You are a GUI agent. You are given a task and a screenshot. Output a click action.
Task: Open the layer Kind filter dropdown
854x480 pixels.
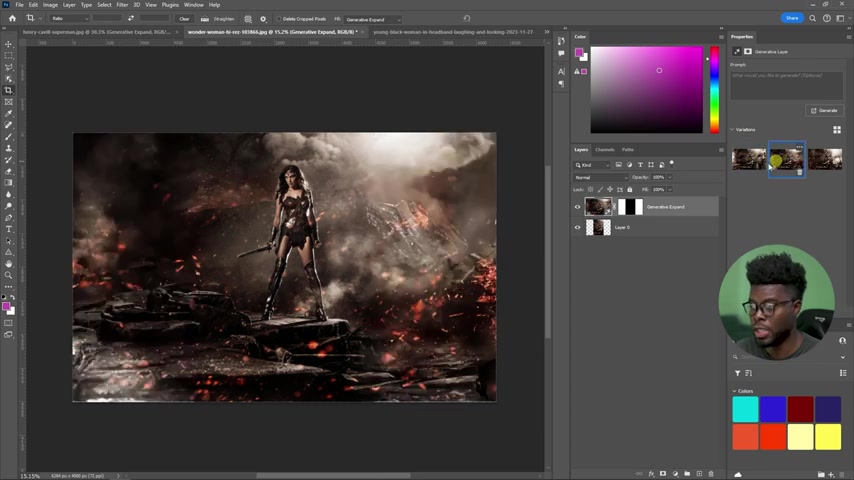point(592,165)
